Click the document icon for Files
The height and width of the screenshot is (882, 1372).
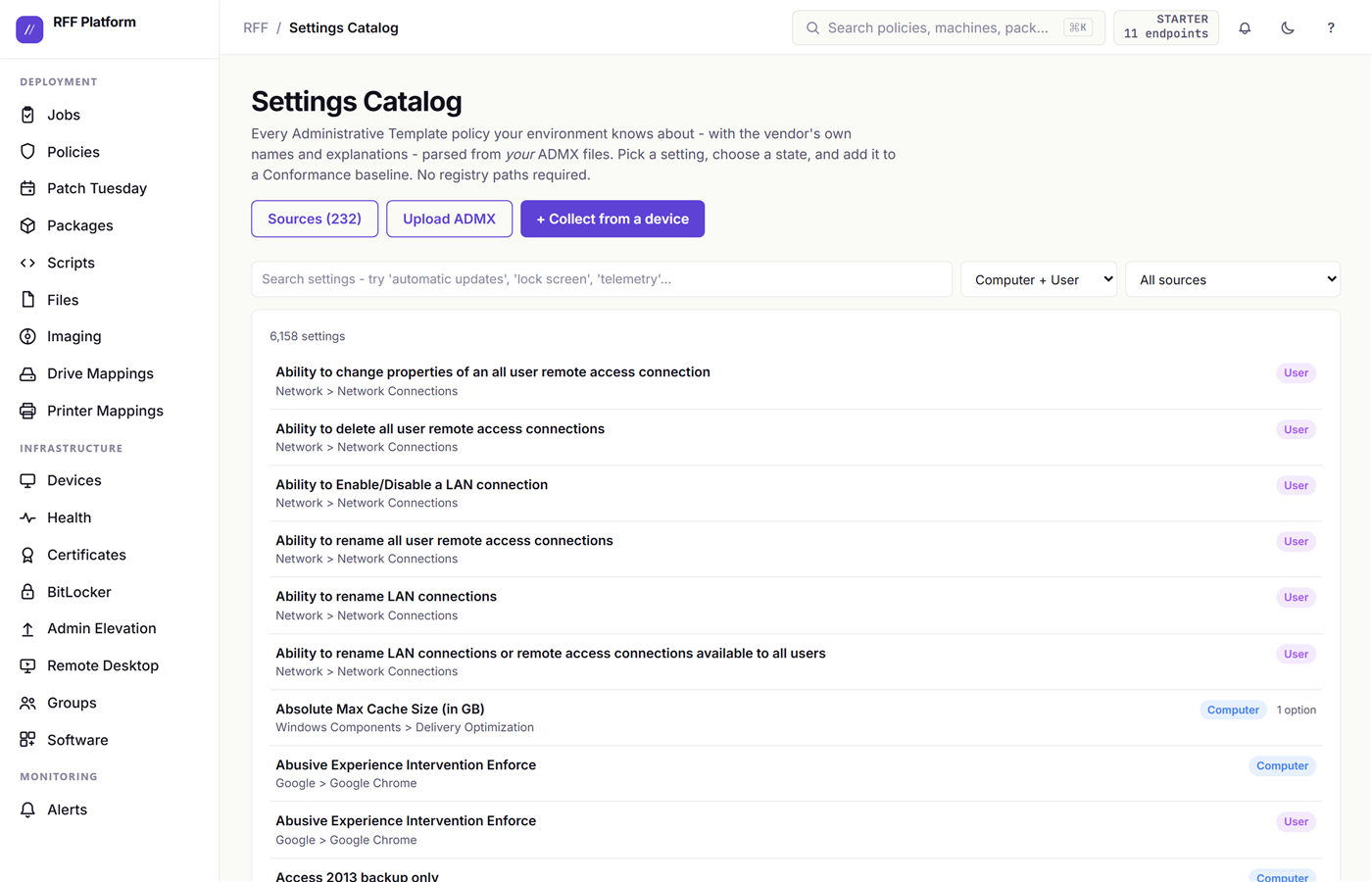tap(27, 300)
